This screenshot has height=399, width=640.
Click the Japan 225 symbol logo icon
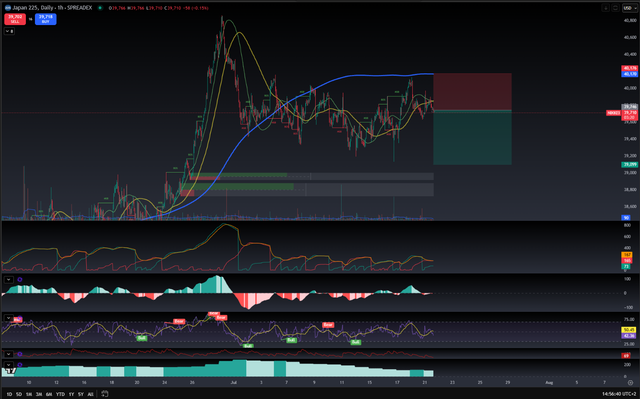point(7,8)
